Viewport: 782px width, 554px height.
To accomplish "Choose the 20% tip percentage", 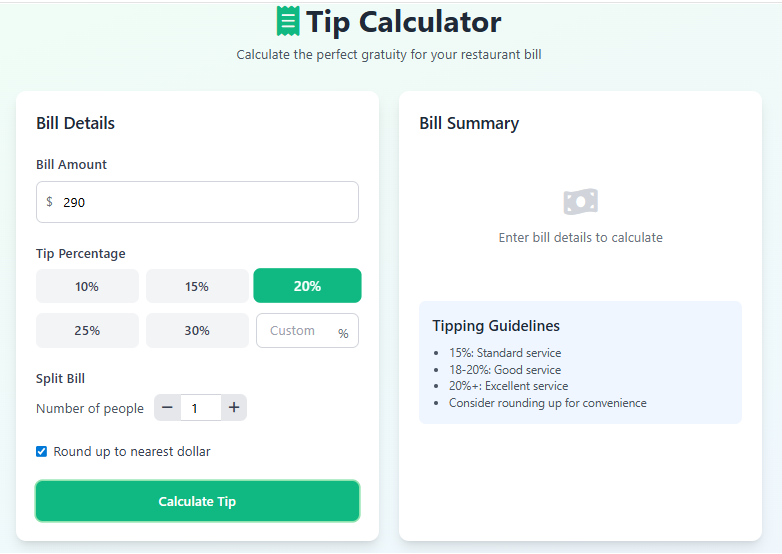I will pos(307,286).
